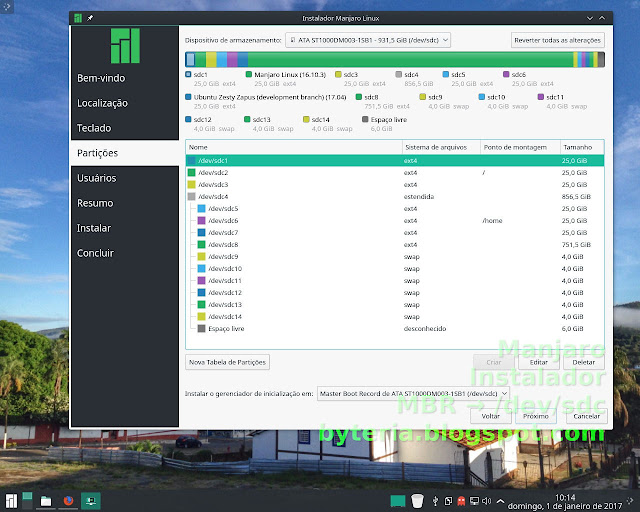Select the /dev/sdc14 swap row
Image resolution: width=640 pixels, height=512 pixels.
pos(395,316)
